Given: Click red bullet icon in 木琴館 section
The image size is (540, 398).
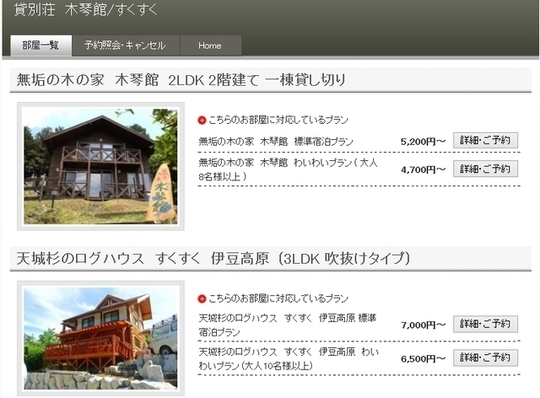Looking at the screenshot, I should pyautogui.click(x=202, y=120).
